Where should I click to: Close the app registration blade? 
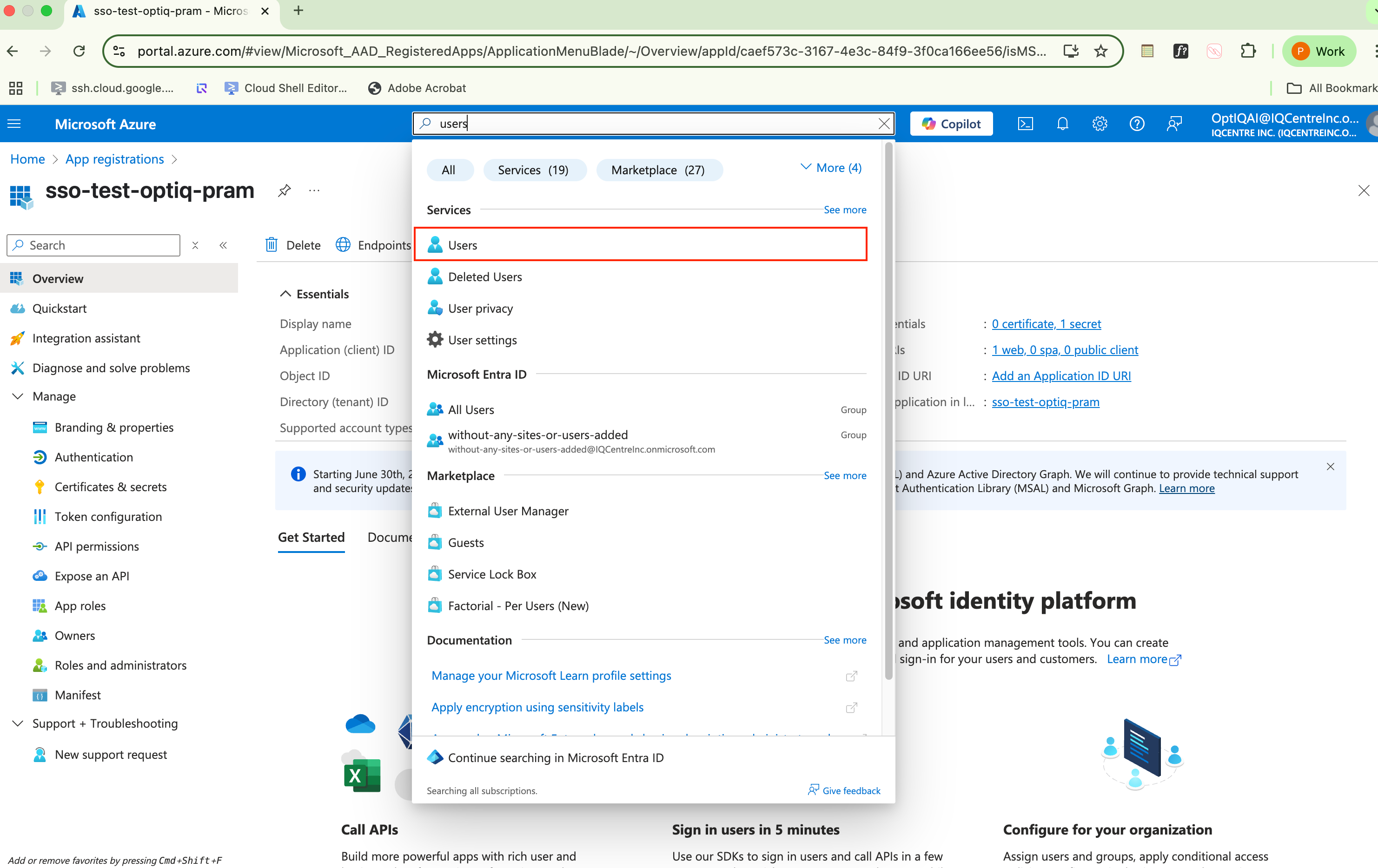(1364, 191)
